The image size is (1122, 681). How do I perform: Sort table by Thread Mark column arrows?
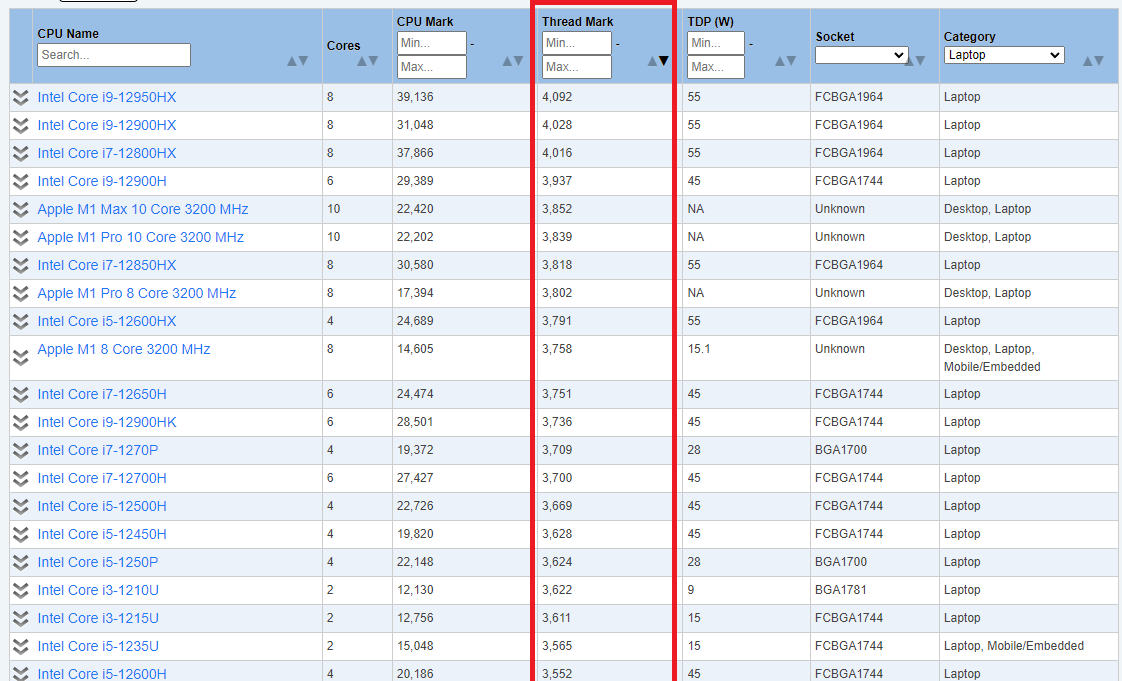pyautogui.click(x=658, y=61)
